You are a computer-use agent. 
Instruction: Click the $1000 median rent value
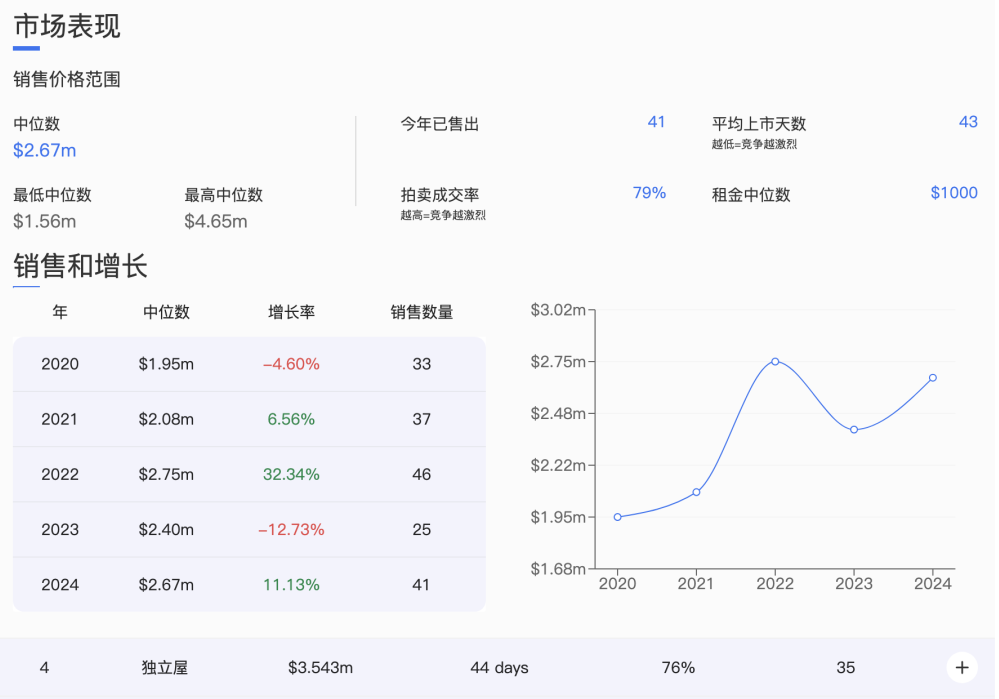point(953,193)
